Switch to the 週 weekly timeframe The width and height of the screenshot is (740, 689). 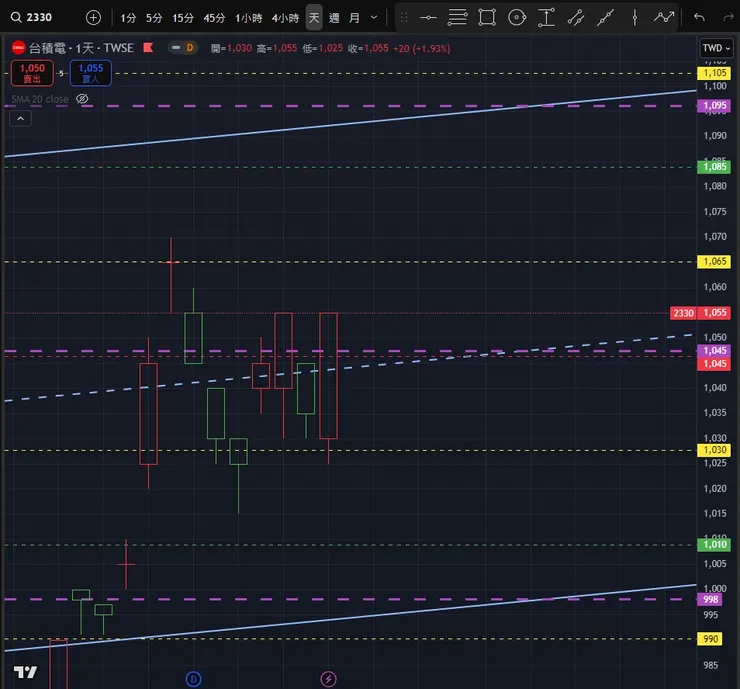tap(334, 18)
